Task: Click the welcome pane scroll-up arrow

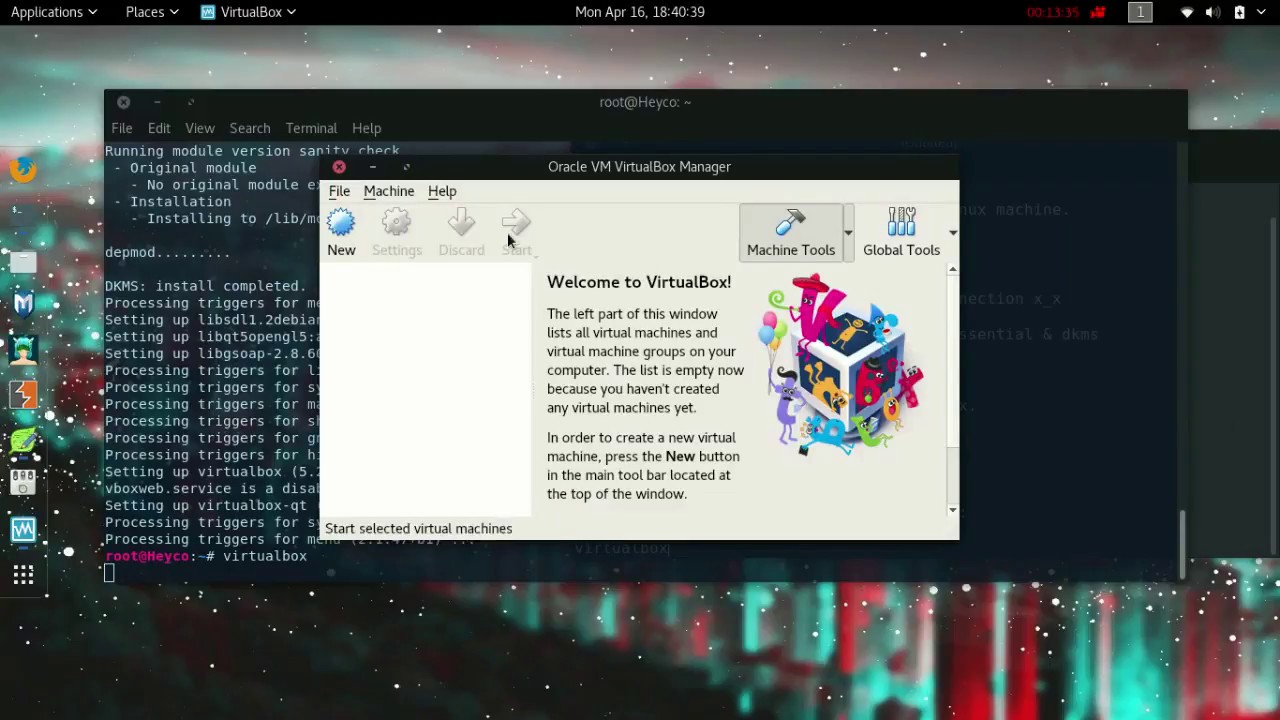Action: [952, 269]
